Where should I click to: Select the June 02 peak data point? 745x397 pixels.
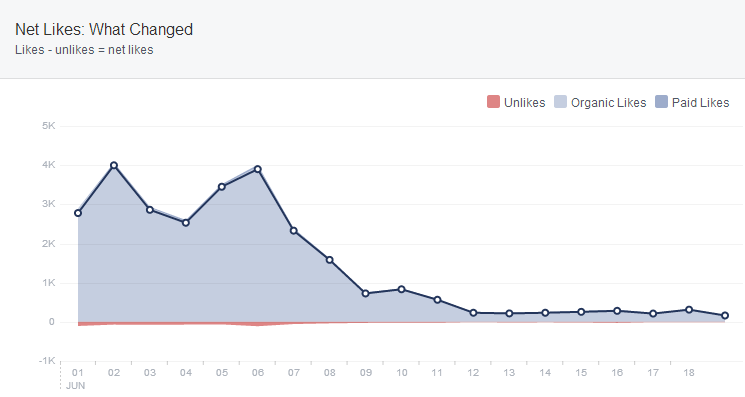click(114, 165)
